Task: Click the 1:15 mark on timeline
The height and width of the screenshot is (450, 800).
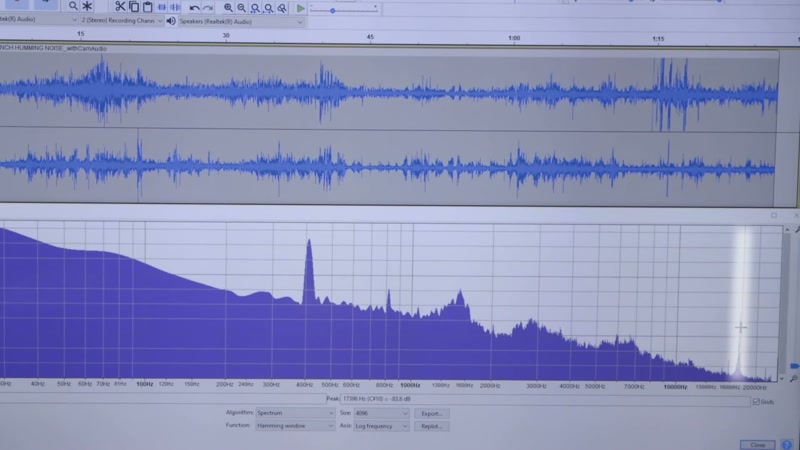Action: 658,39
